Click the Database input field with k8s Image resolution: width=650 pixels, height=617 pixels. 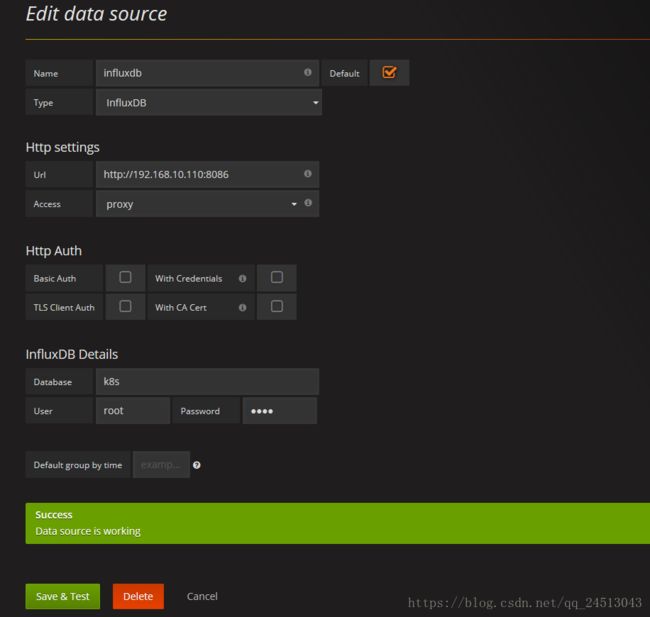pos(207,381)
